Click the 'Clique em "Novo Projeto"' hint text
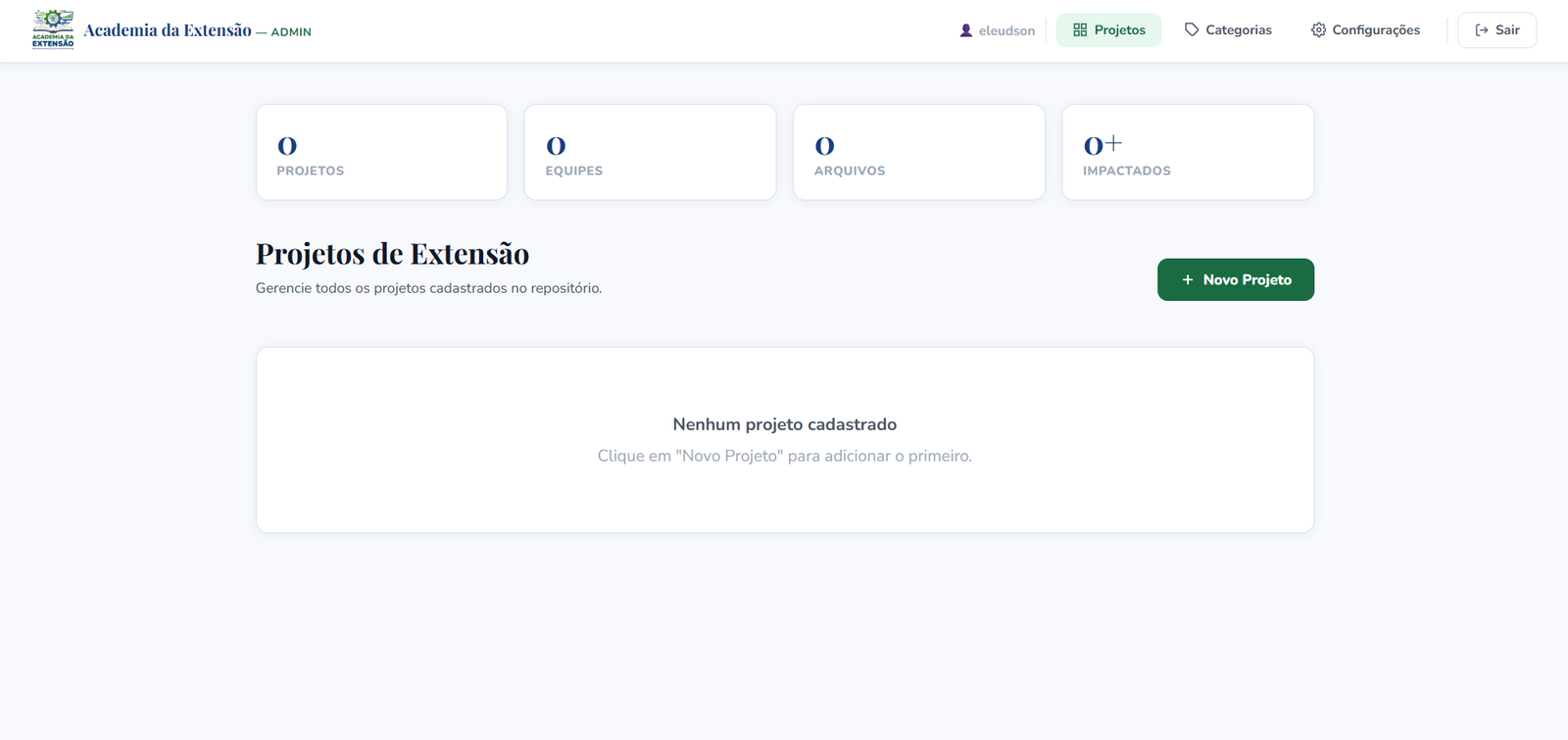This screenshot has height=740, width=1568. pyautogui.click(x=785, y=456)
